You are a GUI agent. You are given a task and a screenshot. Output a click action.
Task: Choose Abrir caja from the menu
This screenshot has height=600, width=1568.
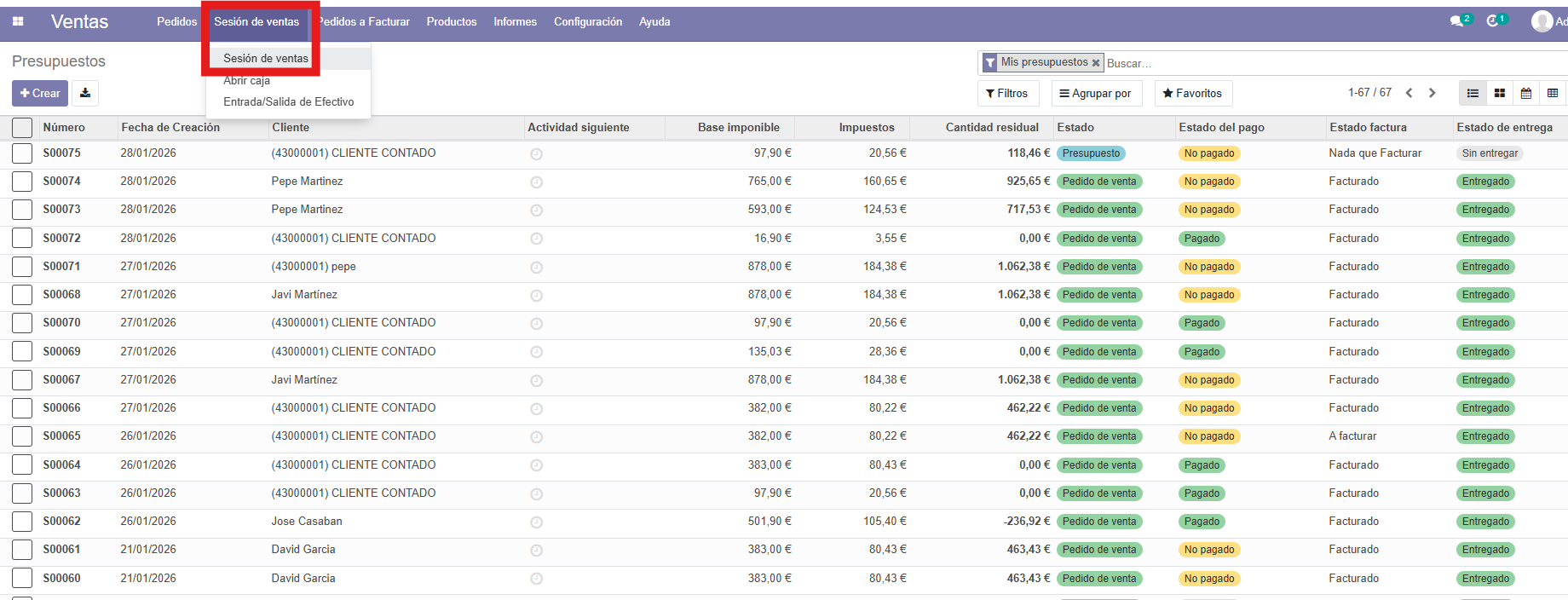246,80
